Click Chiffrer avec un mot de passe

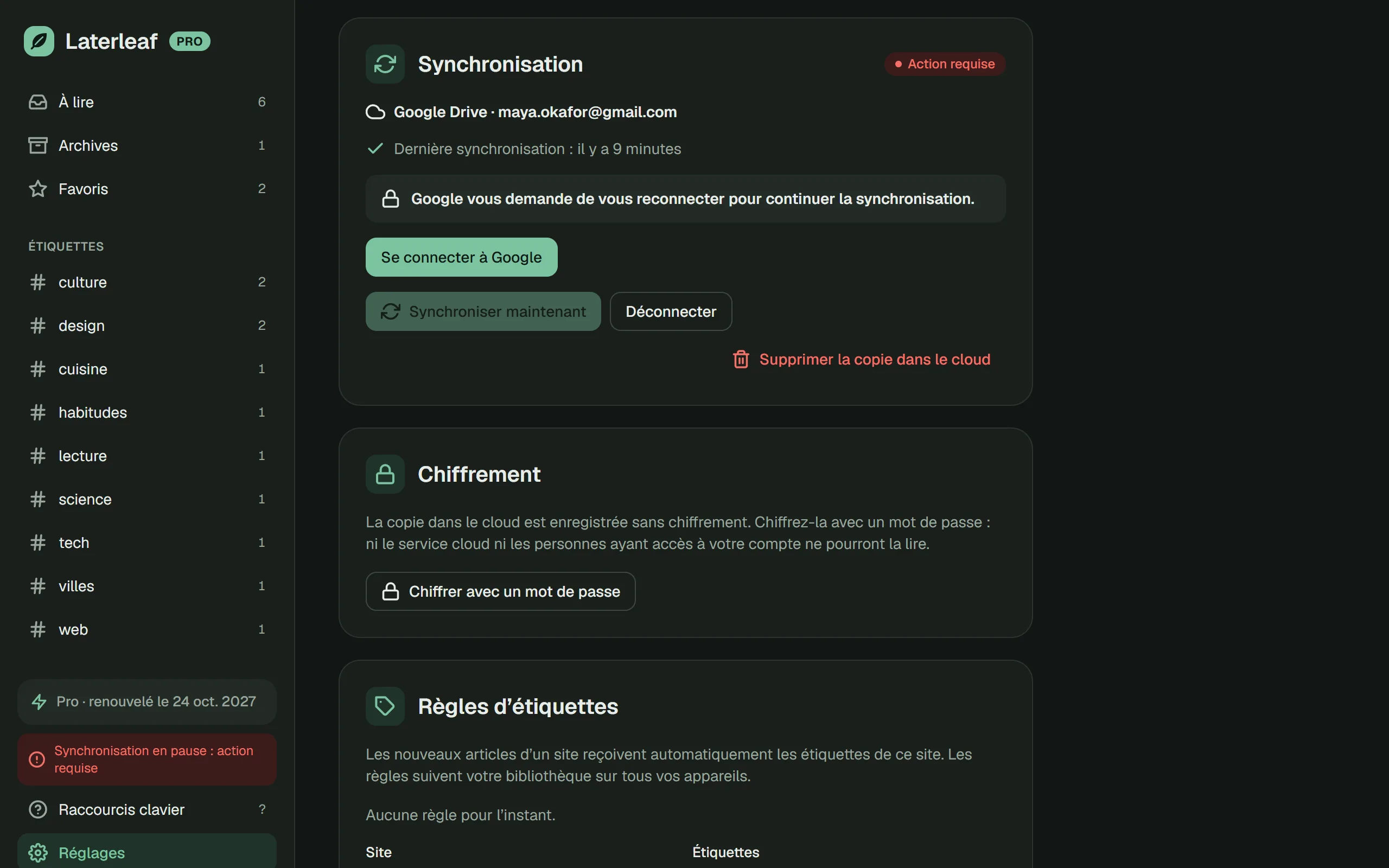pyautogui.click(x=500, y=591)
